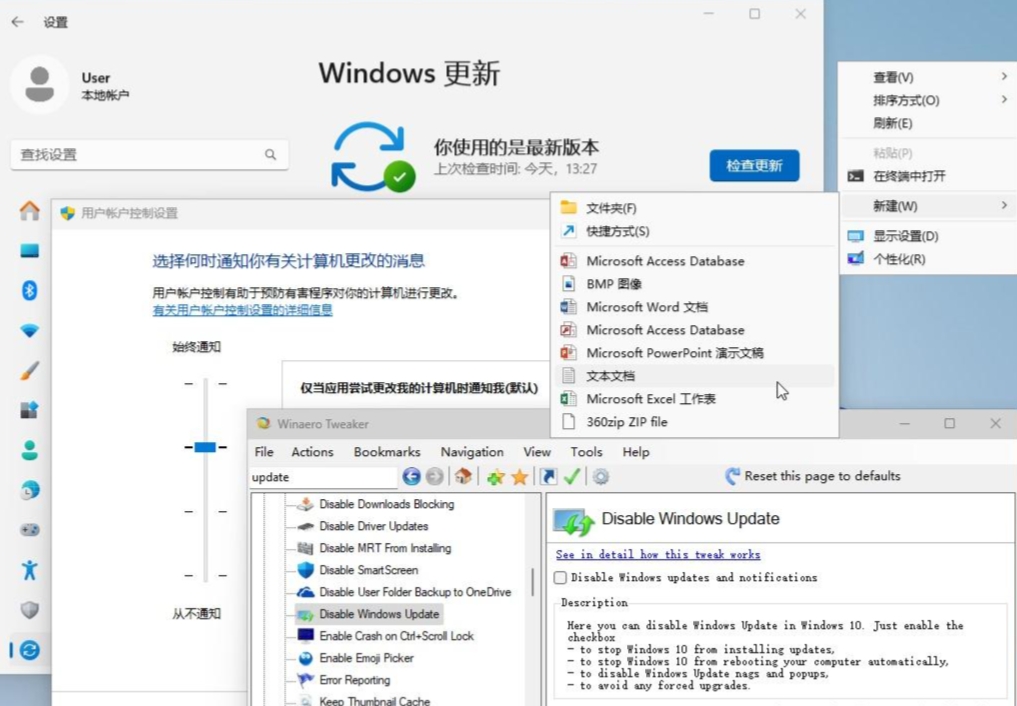Select Windows Update icon in Settings sidebar

(29, 650)
